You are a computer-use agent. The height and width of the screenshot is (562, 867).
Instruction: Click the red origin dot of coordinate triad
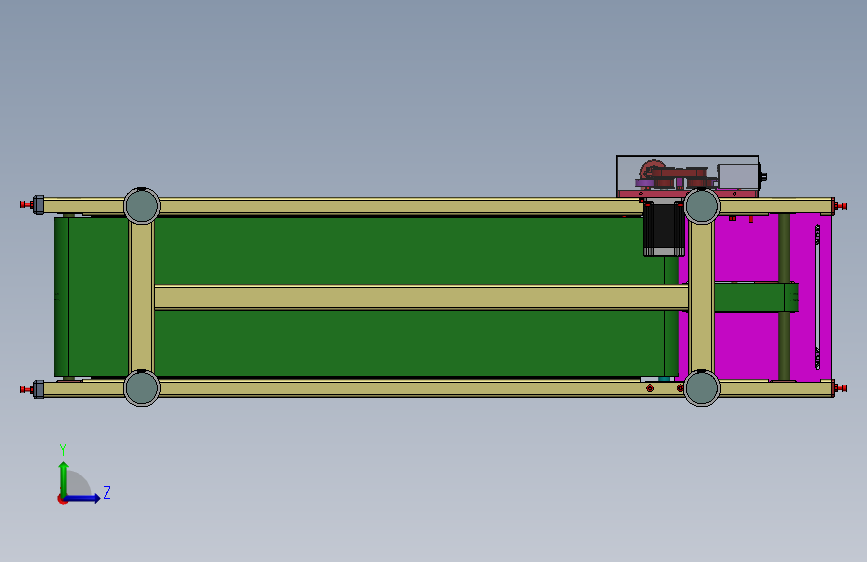(x=62, y=500)
